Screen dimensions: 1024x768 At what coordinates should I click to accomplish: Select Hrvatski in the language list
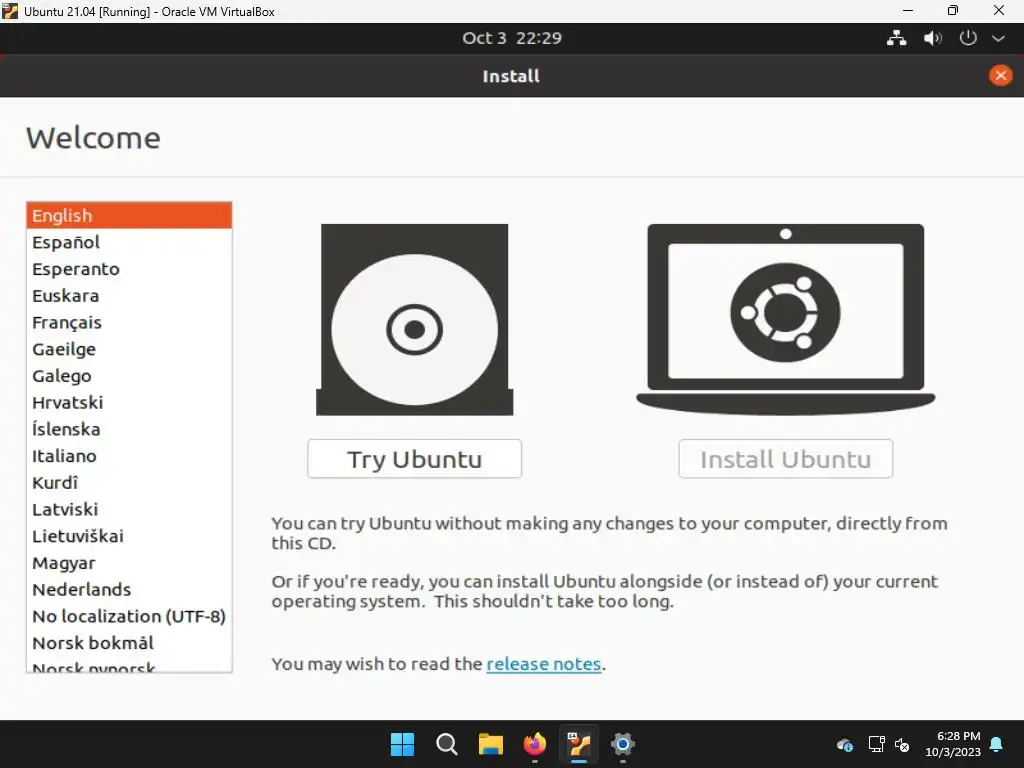(x=129, y=402)
